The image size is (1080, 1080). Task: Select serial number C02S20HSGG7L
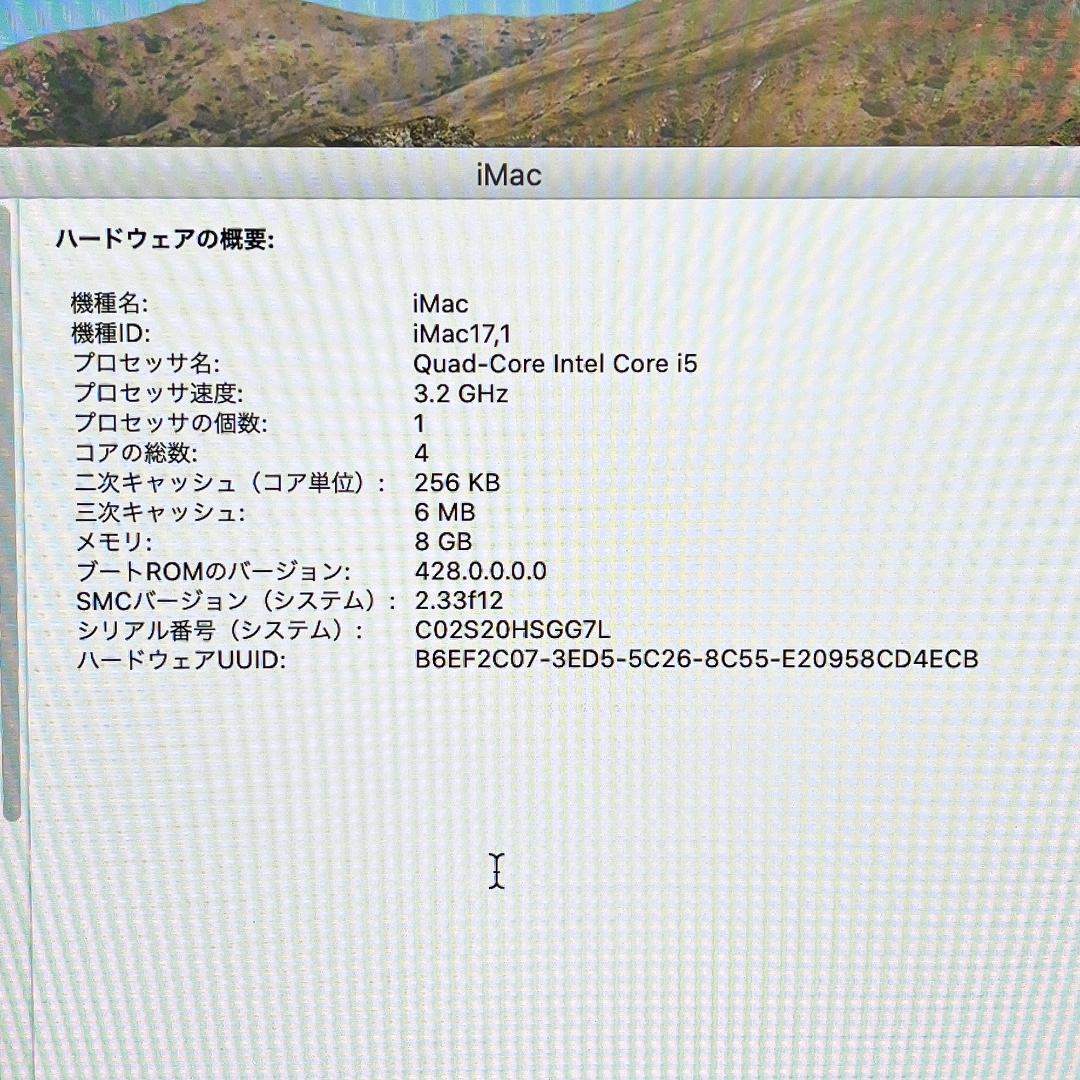coord(513,630)
